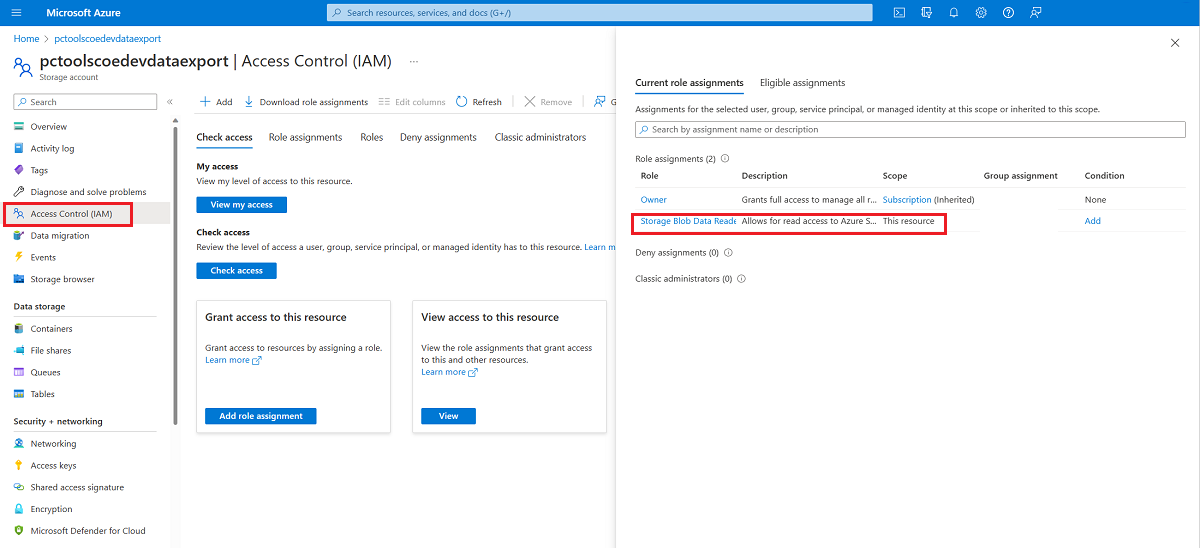Viewport: 1200px width, 548px height.
Task: Focus the search by assignment name field
Action: (x=910, y=130)
